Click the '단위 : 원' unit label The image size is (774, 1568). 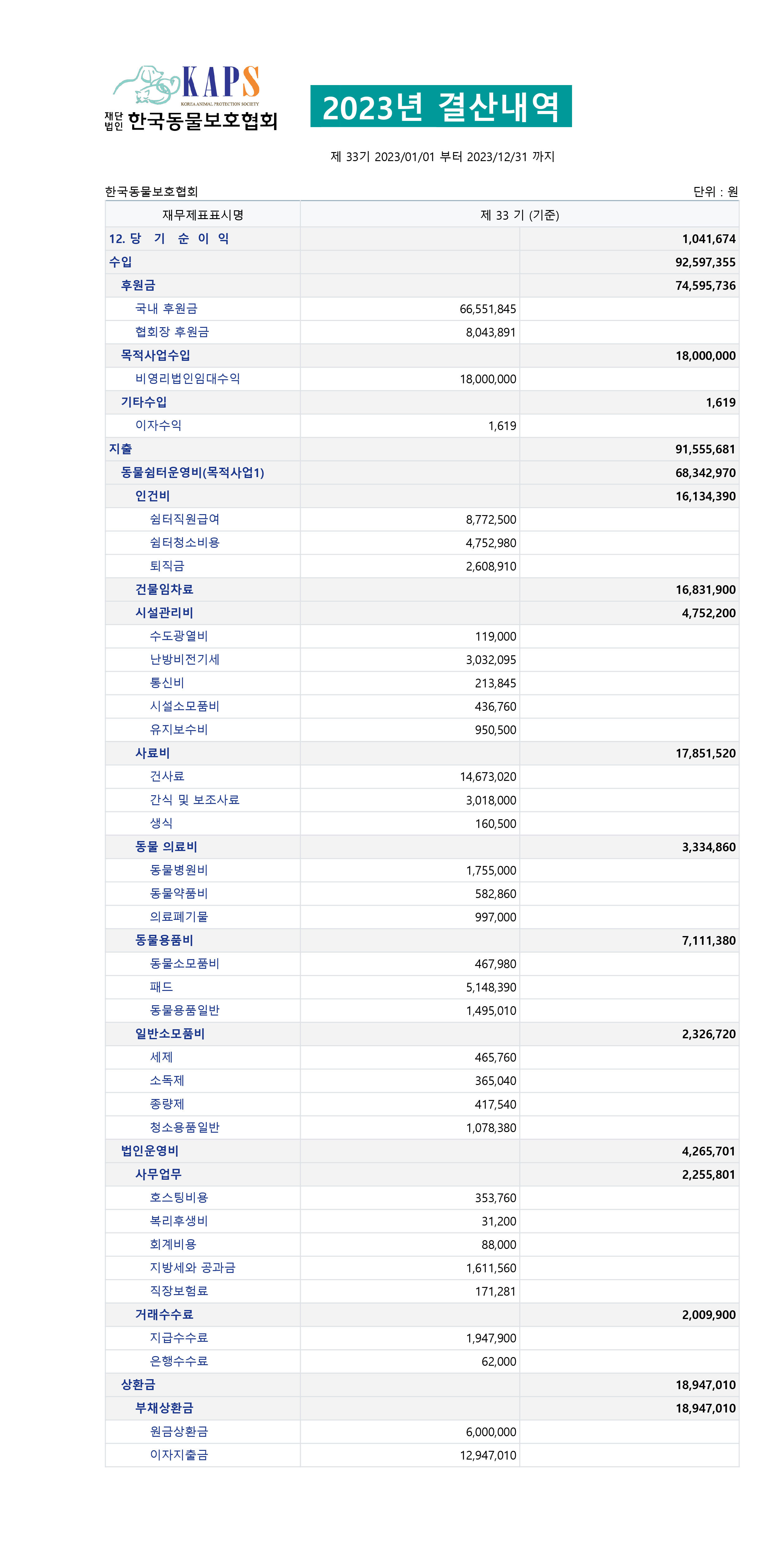tap(715, 191)
